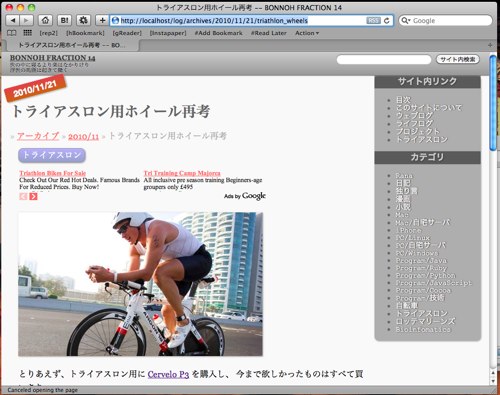Open the gear extension toolbar icon
500x395 pixels.
pos(83,21)
